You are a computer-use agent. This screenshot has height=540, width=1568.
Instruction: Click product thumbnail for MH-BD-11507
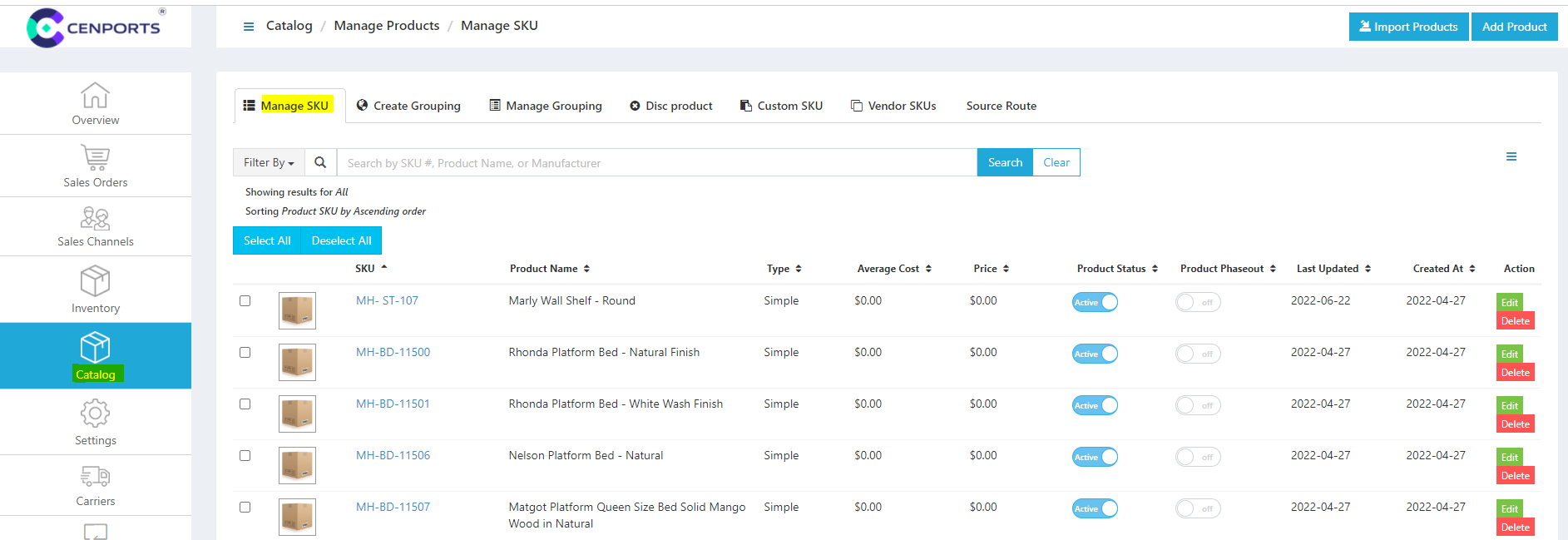coord(297,517)
